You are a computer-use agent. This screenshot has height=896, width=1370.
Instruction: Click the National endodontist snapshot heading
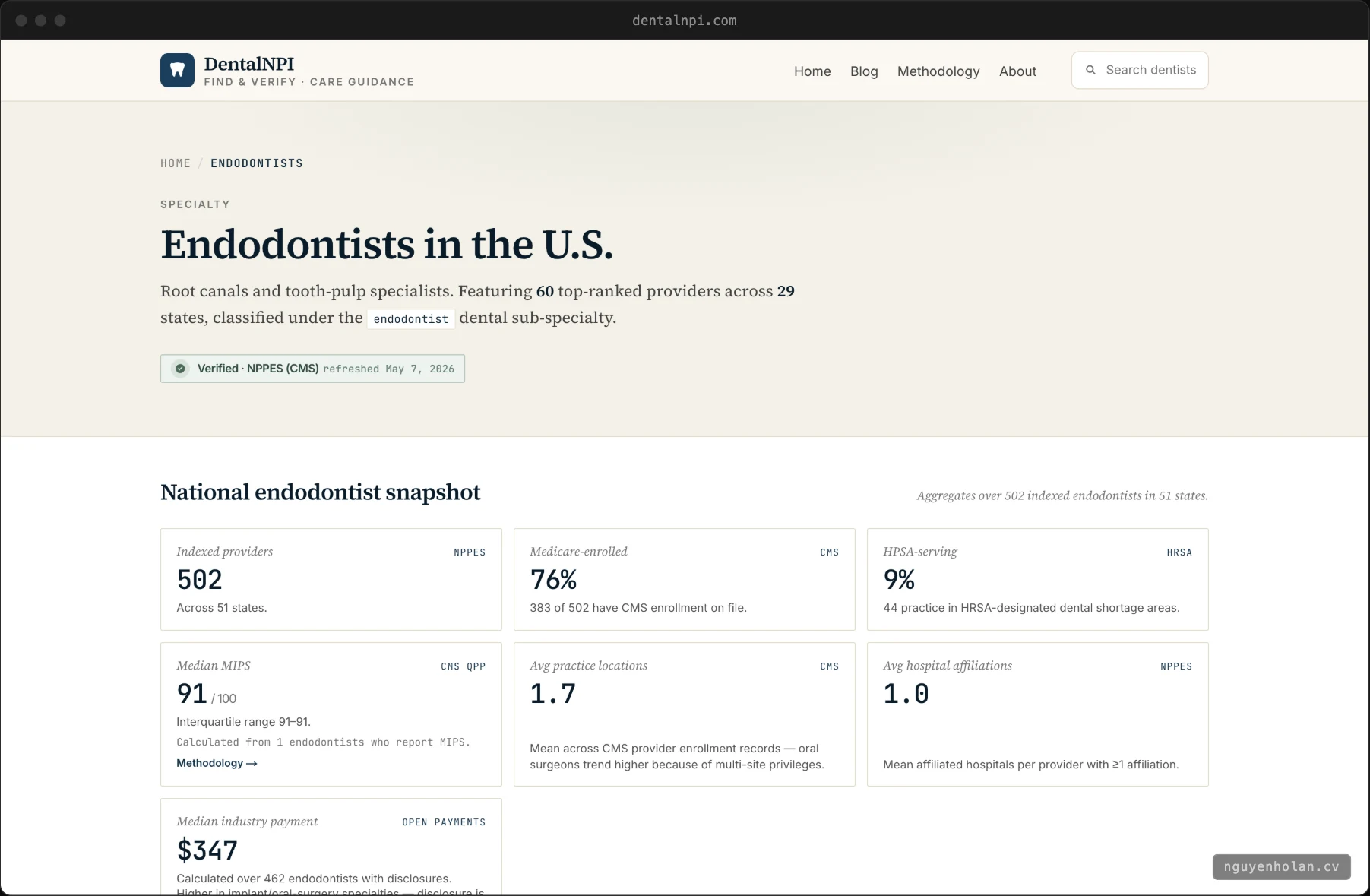[321, 492]
